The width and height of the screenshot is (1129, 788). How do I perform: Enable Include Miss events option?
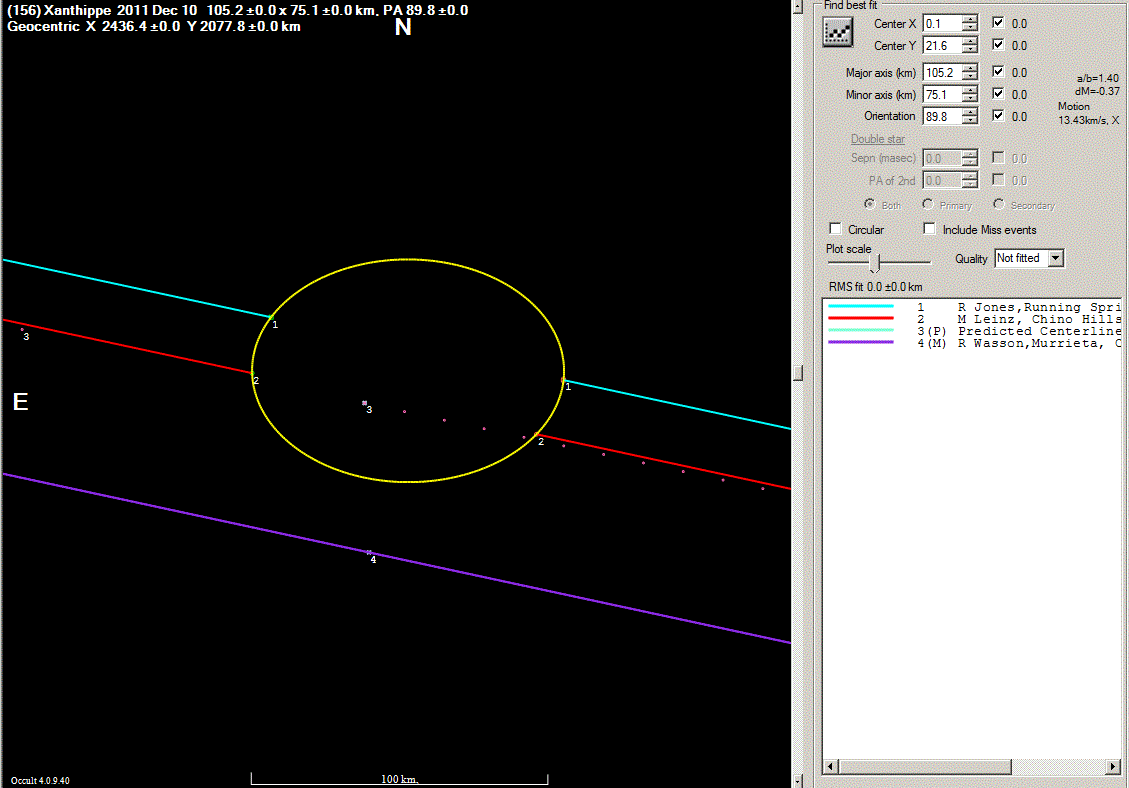pos(930,229)
